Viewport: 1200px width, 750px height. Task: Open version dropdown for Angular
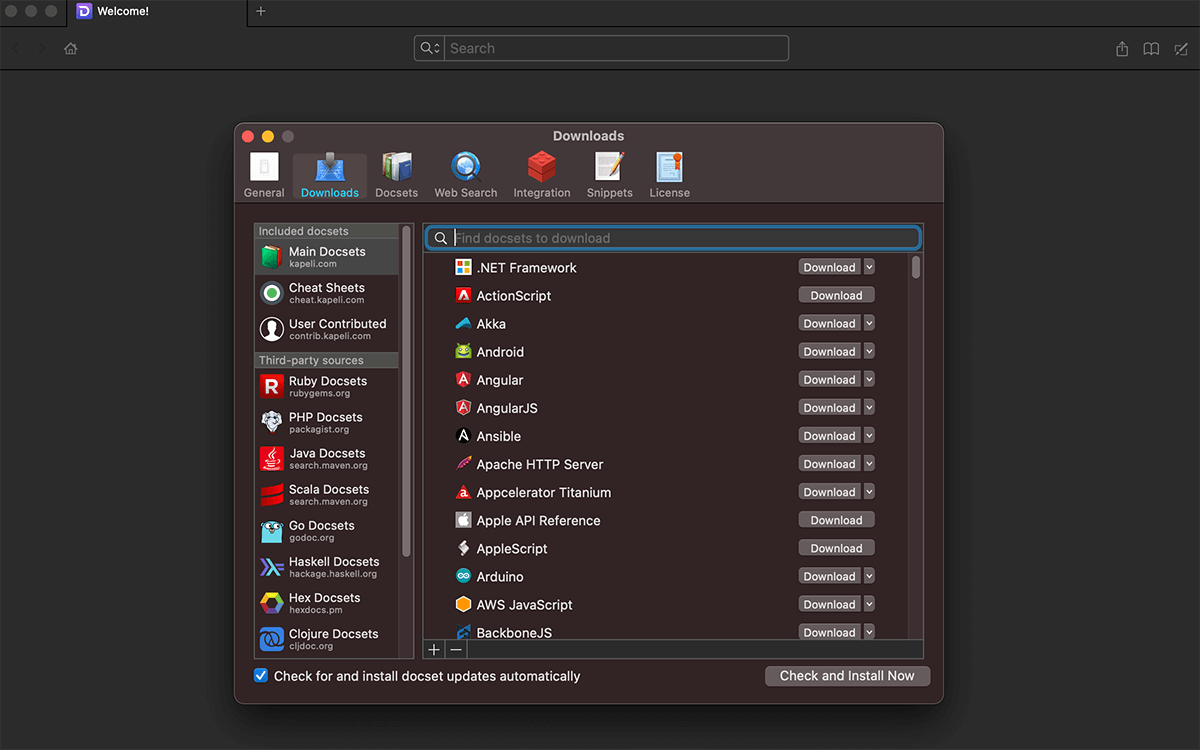[x=869, y=379]
